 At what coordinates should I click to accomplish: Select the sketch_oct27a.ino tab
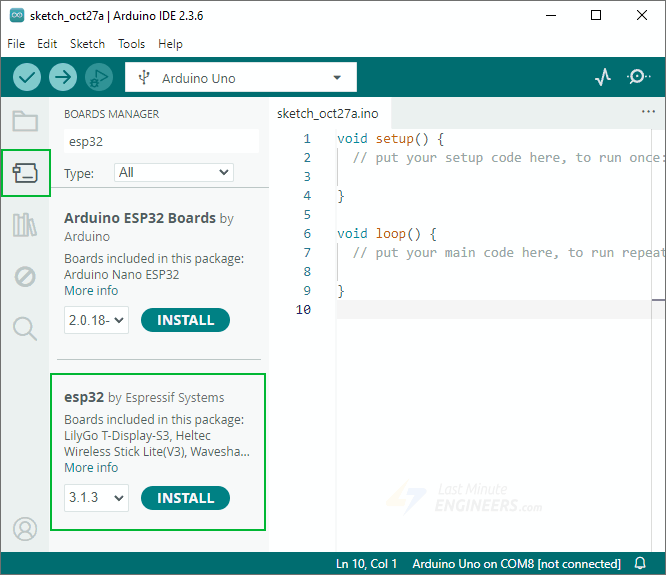click(x=327, y=113)
